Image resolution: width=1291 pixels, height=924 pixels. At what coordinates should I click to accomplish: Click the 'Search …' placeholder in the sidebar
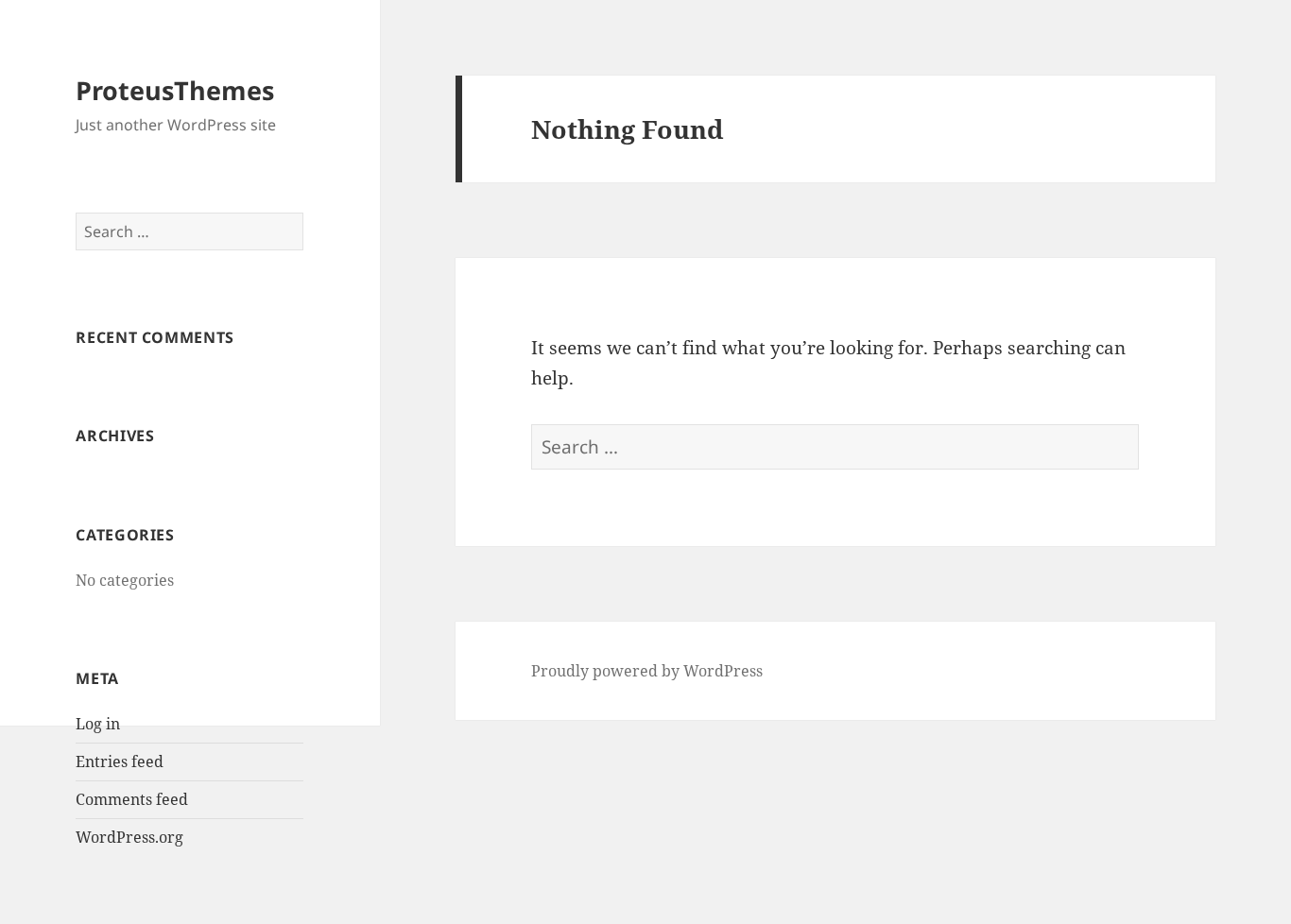(116, 231)
